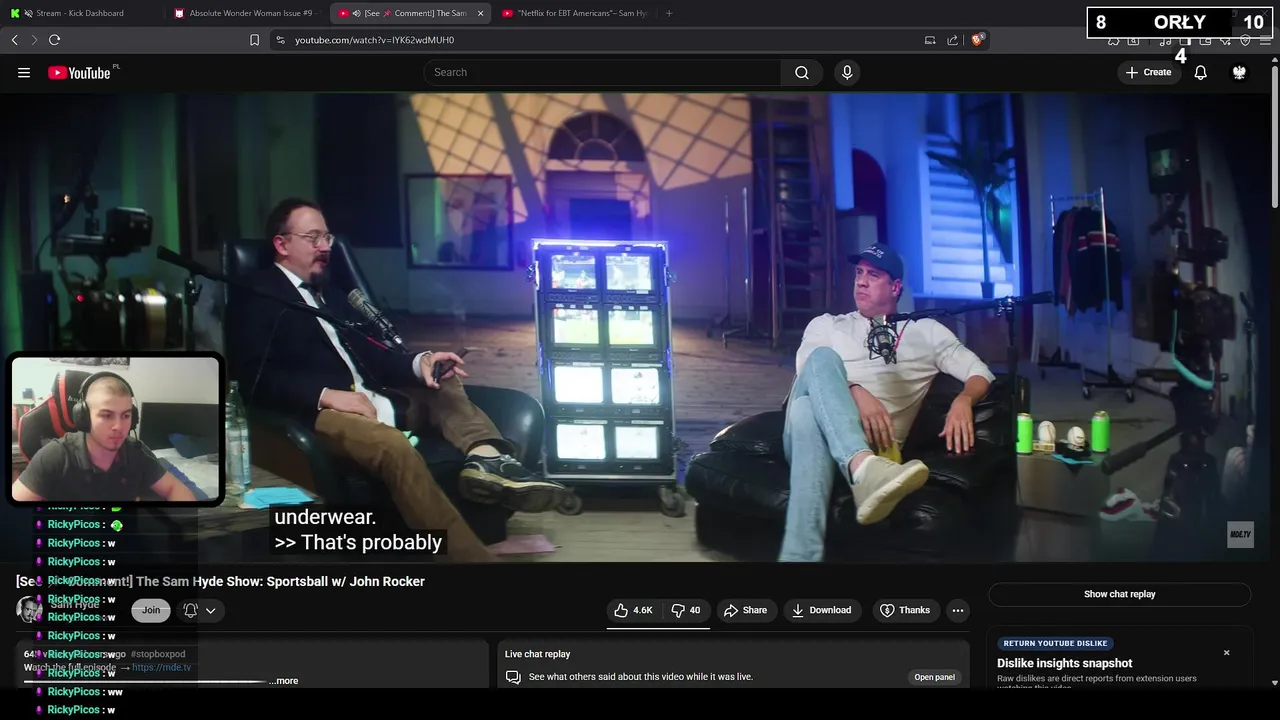Go to the YouTube home logo
Viewport: 1280px width, 720px height.
click(79, 72)
